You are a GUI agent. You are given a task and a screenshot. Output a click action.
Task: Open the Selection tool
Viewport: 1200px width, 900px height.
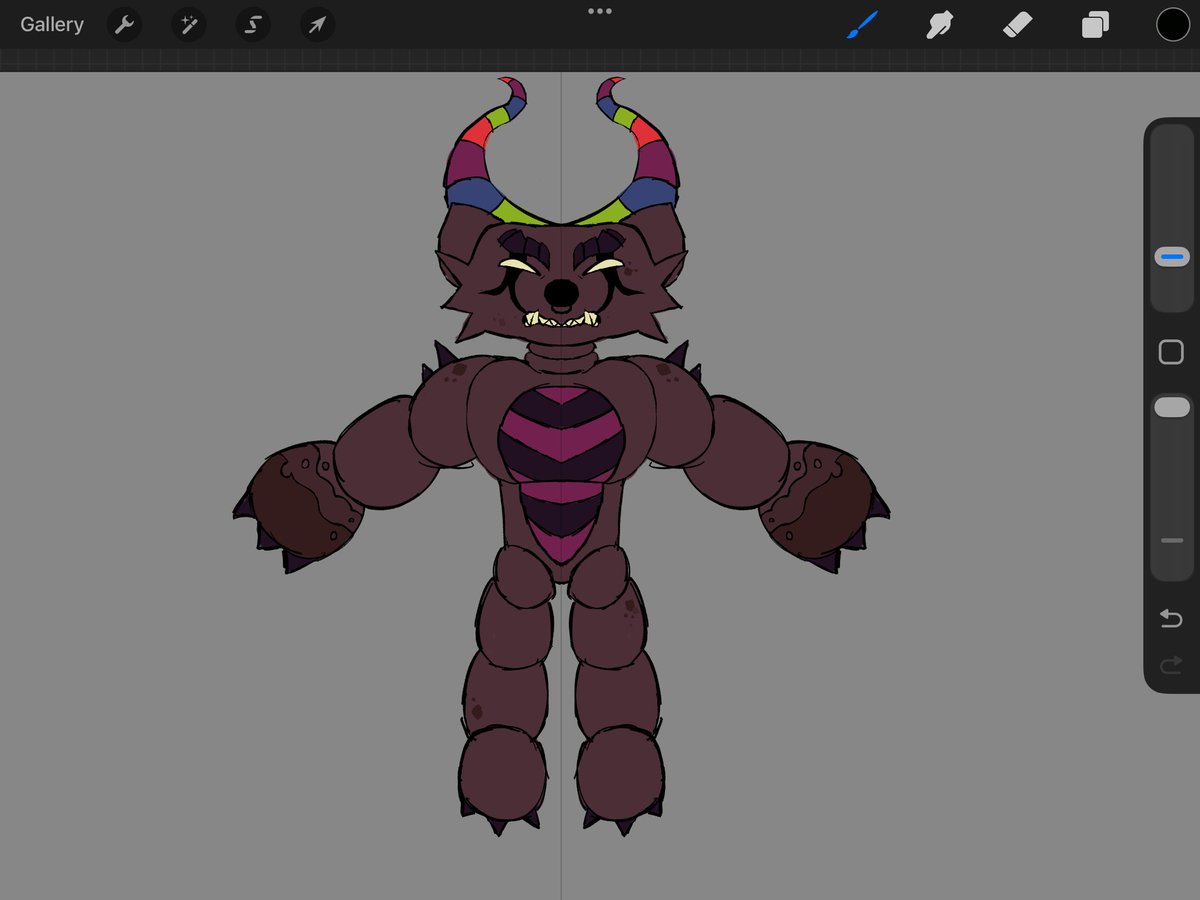253,25
